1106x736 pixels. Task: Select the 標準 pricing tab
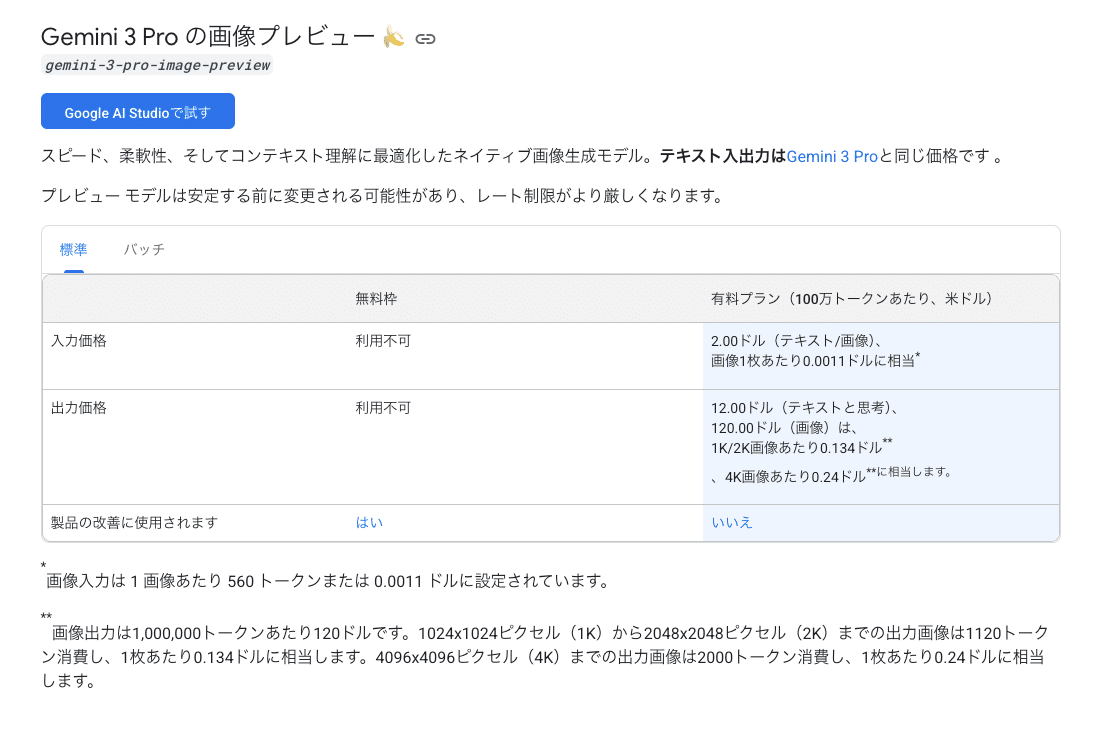tap(72, 251)
